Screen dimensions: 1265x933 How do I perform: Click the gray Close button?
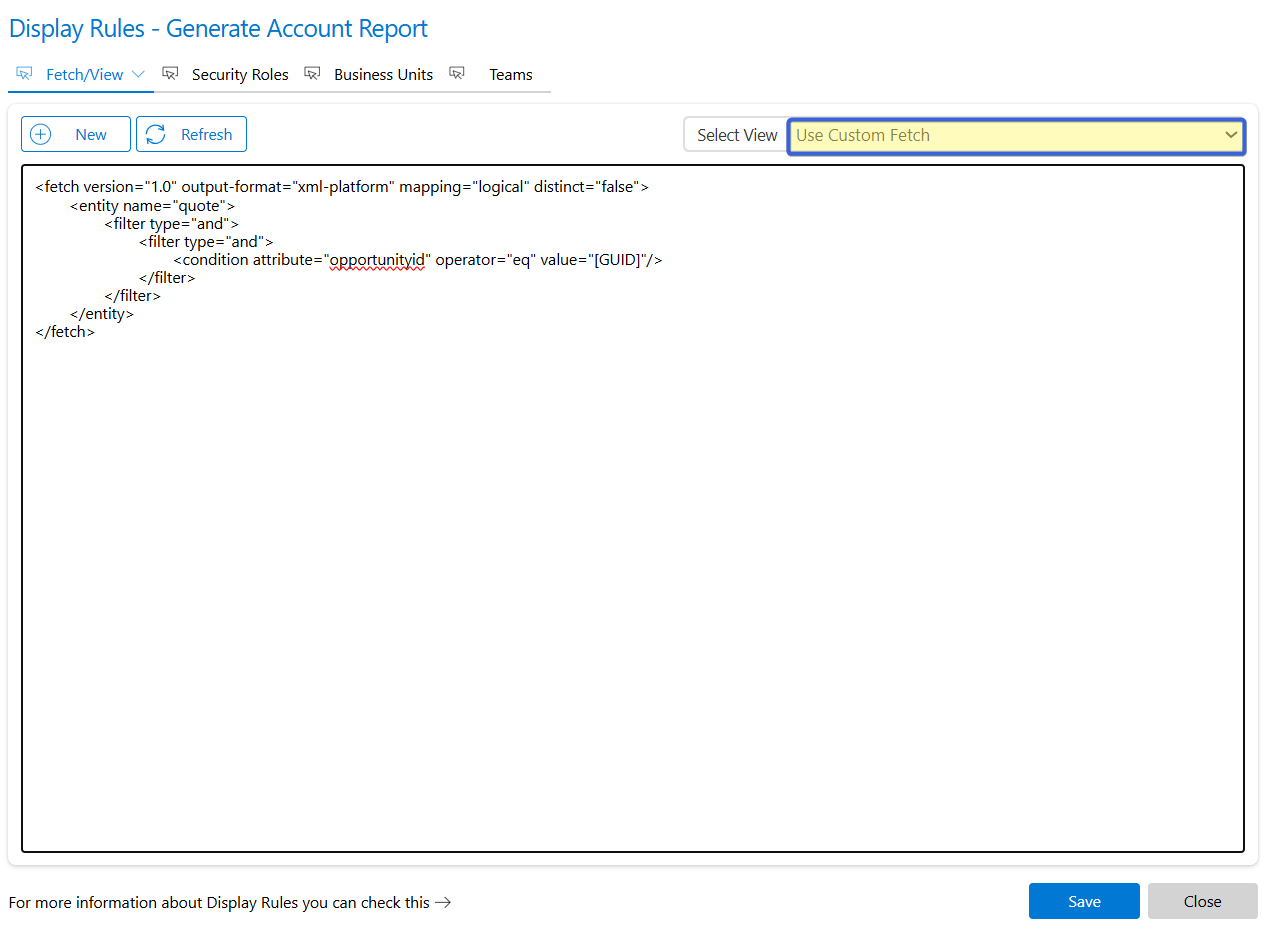pos(1202,901)
